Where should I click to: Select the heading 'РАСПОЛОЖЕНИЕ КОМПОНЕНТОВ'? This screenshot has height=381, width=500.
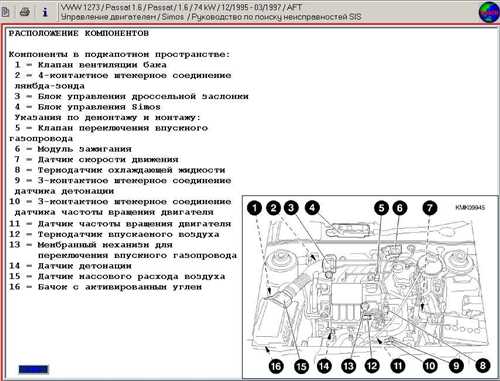79,33
